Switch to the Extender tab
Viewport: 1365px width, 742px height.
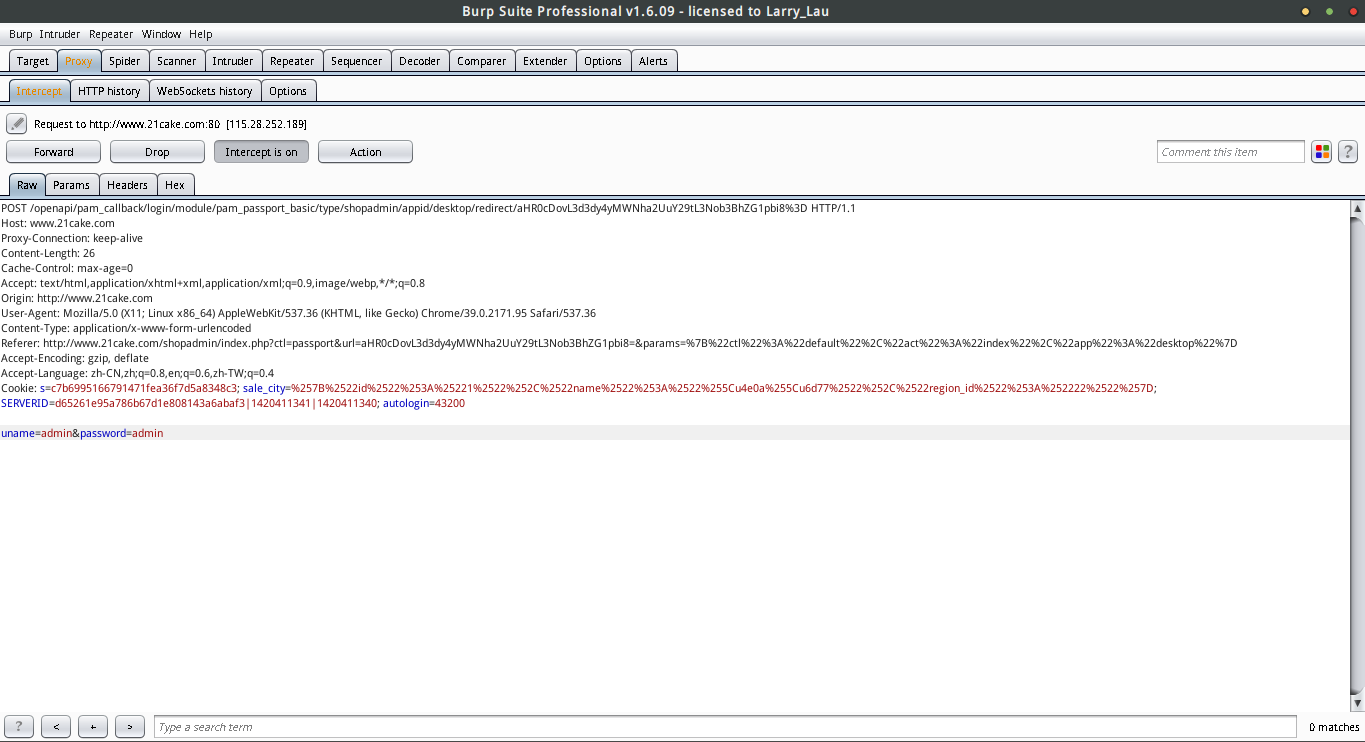545,61
